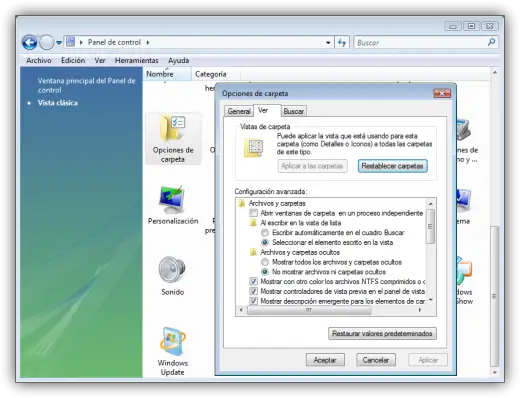Click the settings list vertical scrollbar thumb
The image size is (520, 398).
tap(430, 226)
